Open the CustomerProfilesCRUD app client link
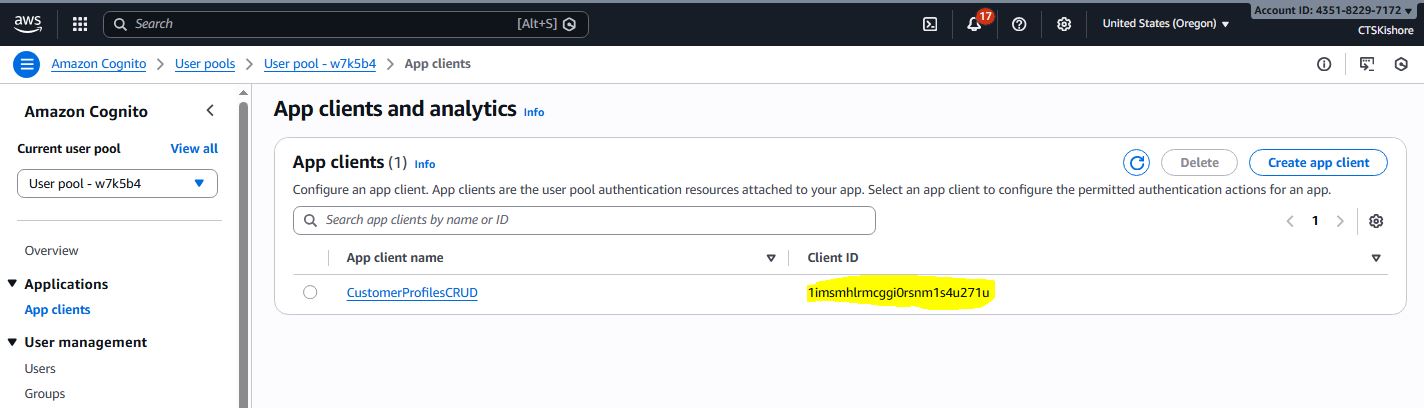Image resolution: width=1424 pixels, height=408 pixels. click(x=412, y=293)
